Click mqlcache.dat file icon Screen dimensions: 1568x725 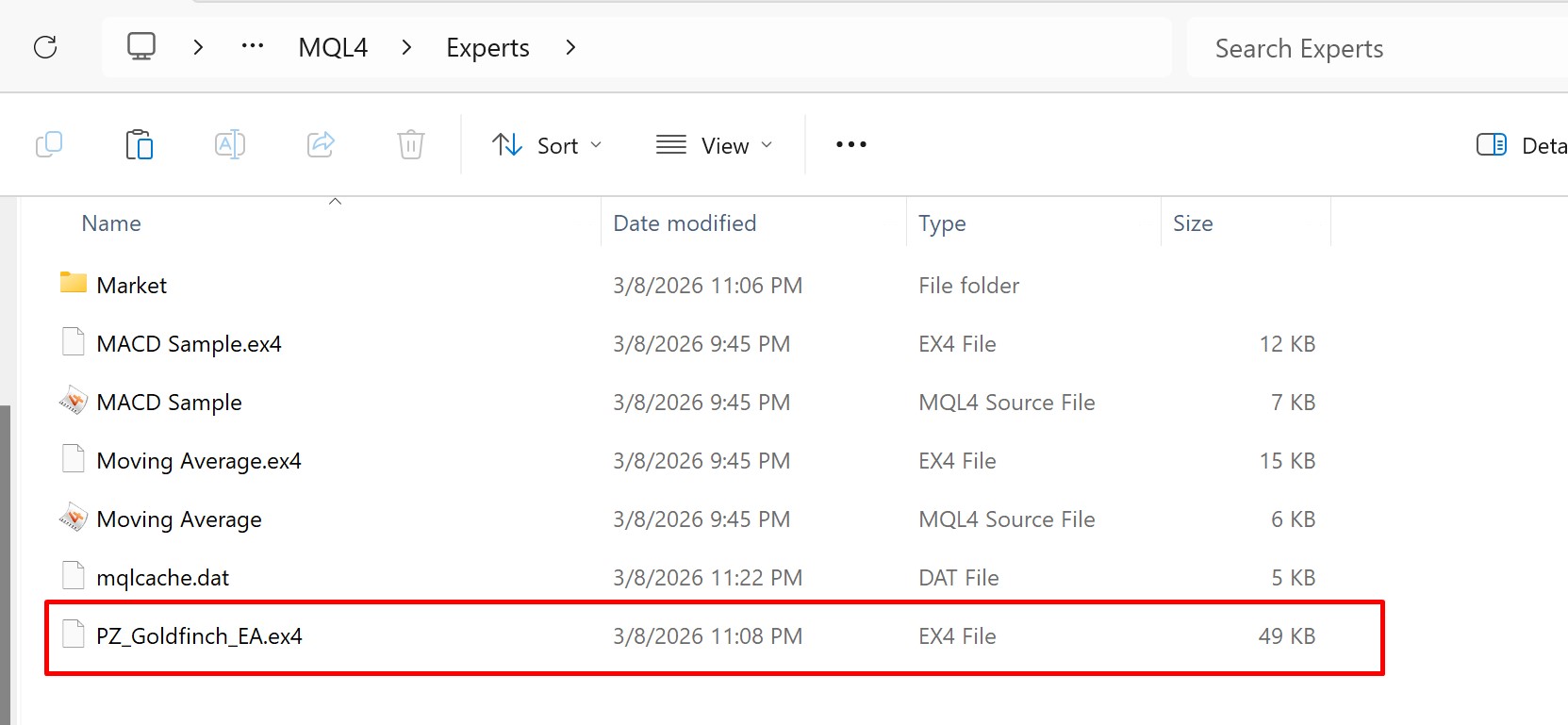coord(74,575)
